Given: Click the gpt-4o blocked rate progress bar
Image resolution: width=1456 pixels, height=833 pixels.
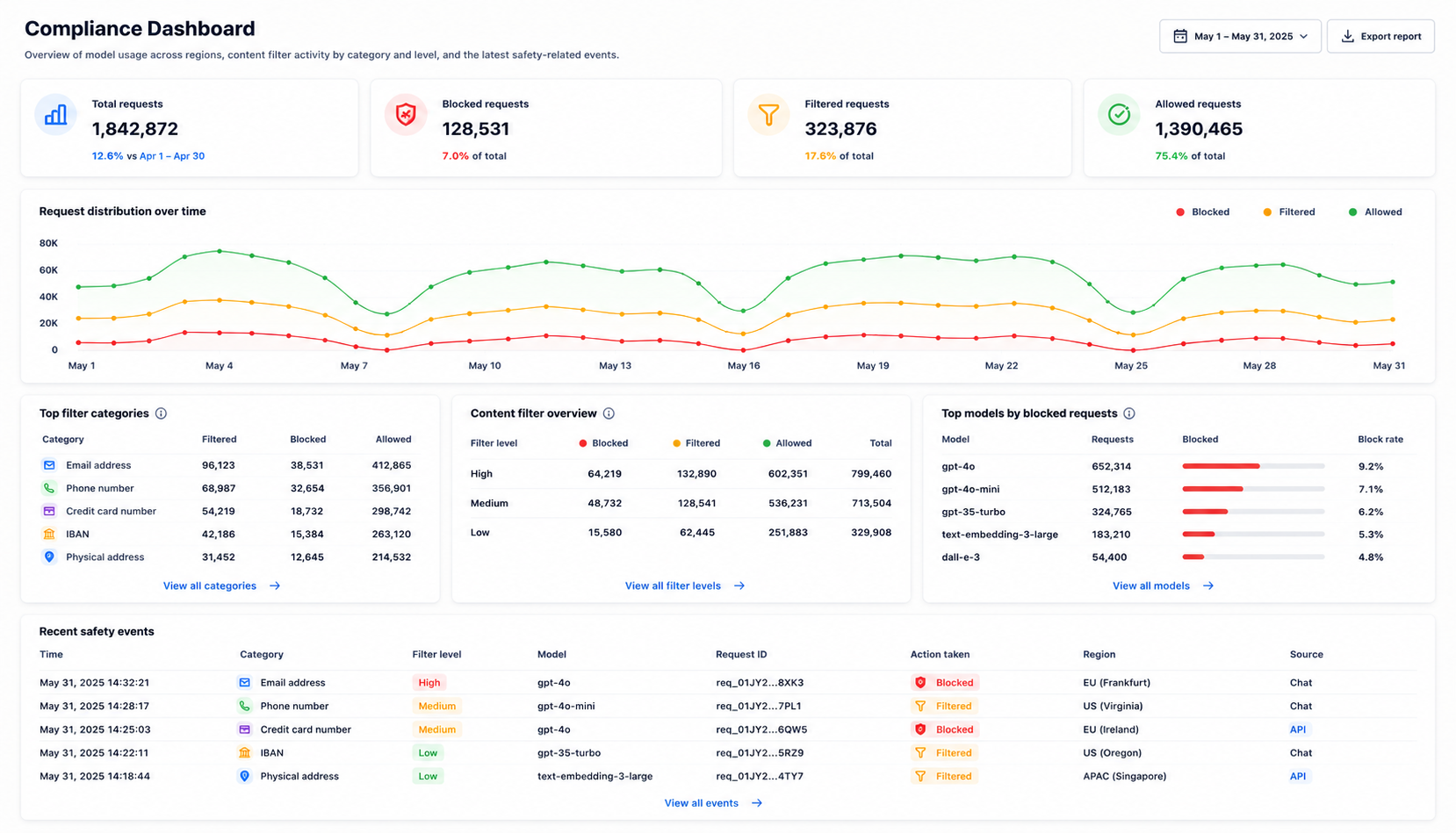Looking at the screenshot, I should click(1253, 466).
